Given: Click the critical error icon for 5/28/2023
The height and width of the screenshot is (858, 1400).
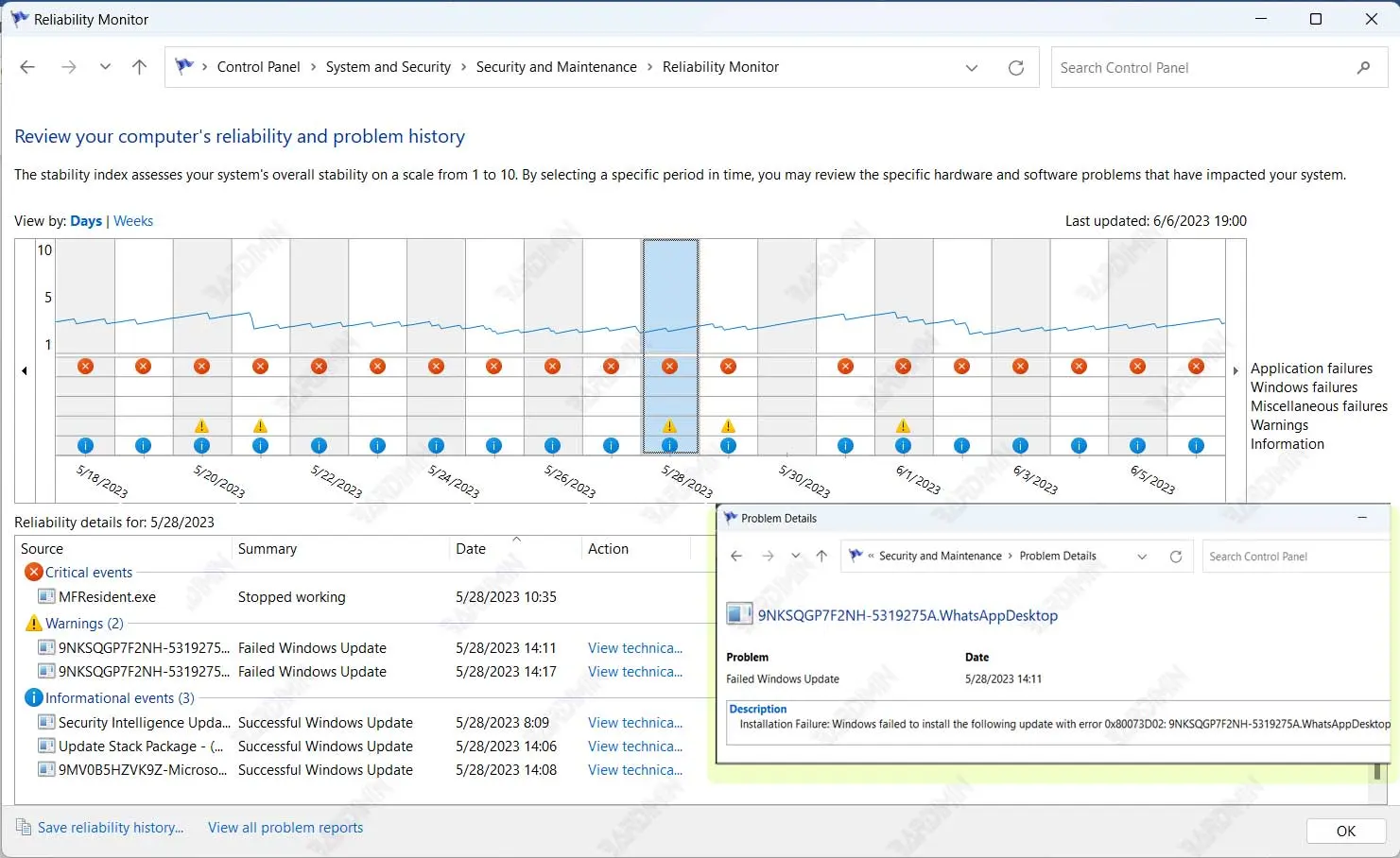Looking at the screenshot, I should coord(669,367).
